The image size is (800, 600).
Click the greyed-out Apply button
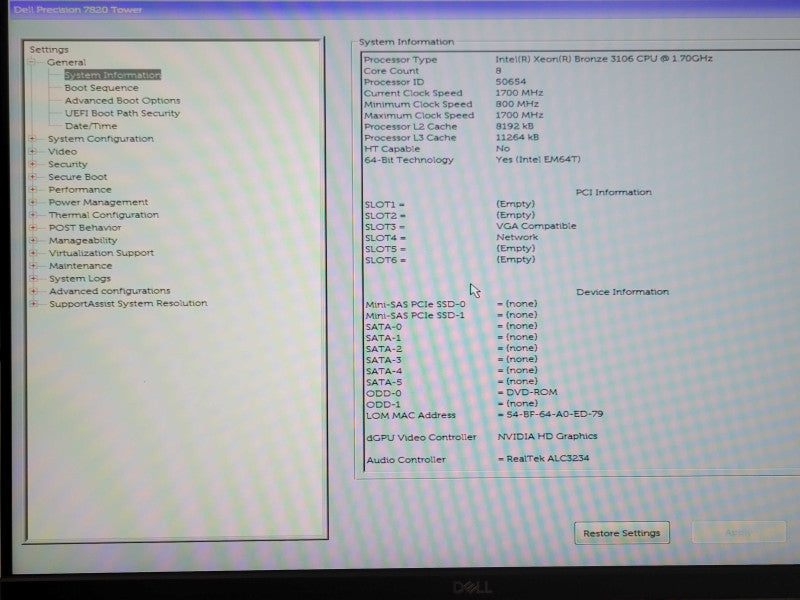coord(738,533)
